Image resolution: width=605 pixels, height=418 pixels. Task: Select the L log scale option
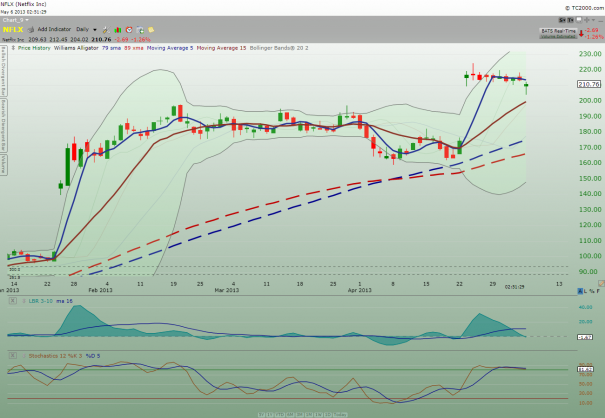click(586, 291)
